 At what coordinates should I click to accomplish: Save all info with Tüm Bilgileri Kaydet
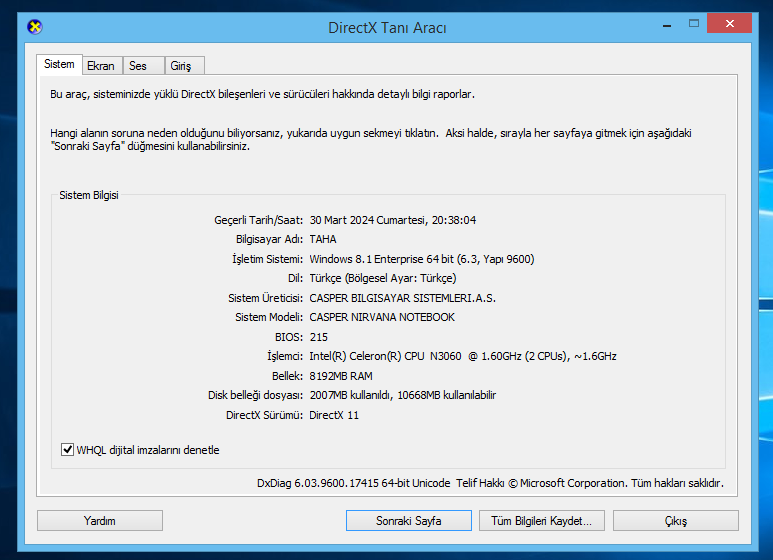[542, 521]
